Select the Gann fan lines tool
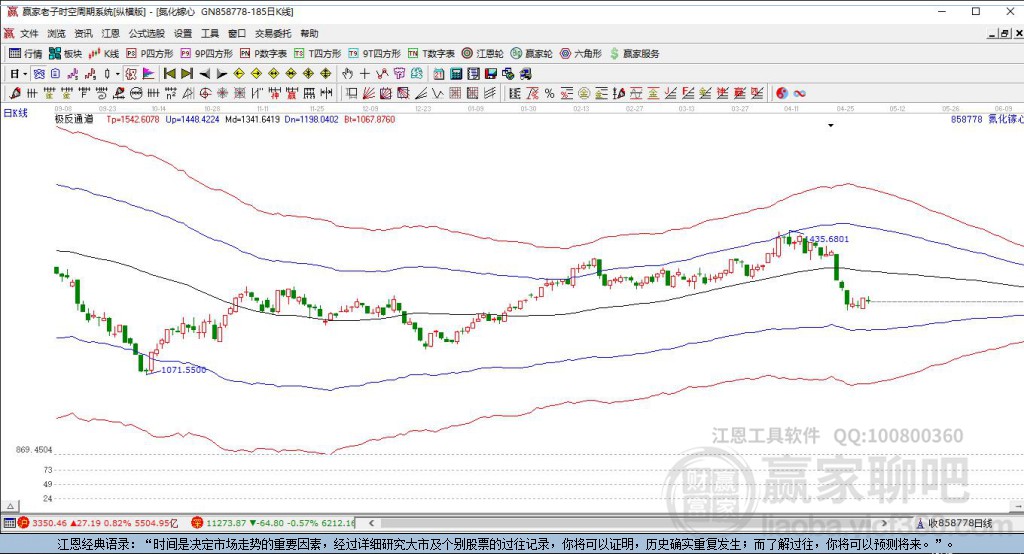This screenshot has height=554, width=1024. (368, 93)
